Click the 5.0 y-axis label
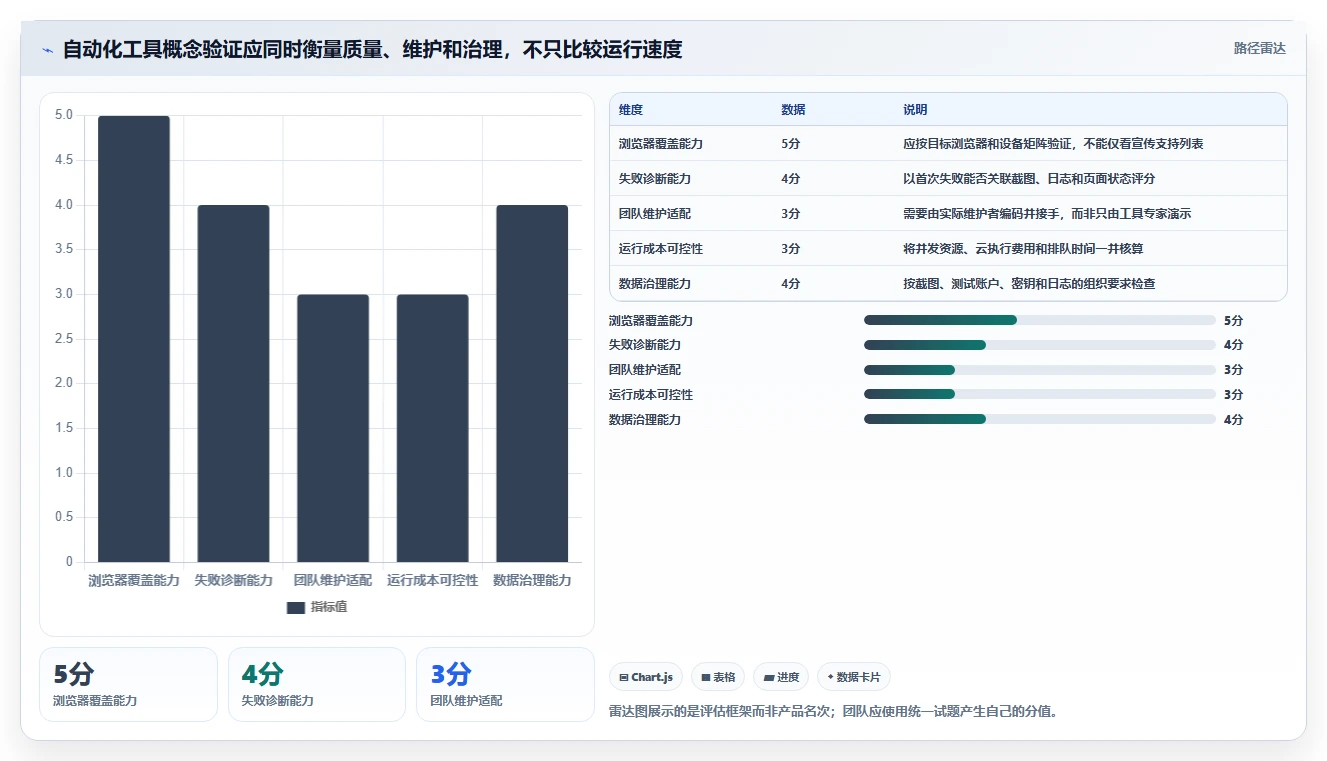This screenshot has height=761, width=1327. coord(64,115)
